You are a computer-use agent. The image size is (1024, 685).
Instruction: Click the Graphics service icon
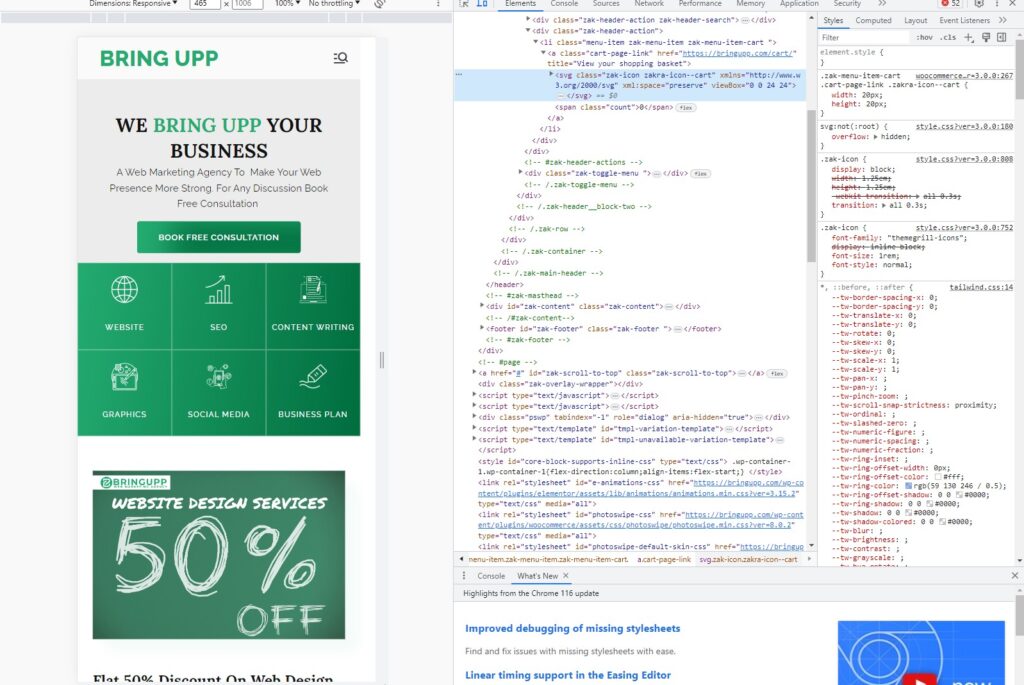(124, 376)
